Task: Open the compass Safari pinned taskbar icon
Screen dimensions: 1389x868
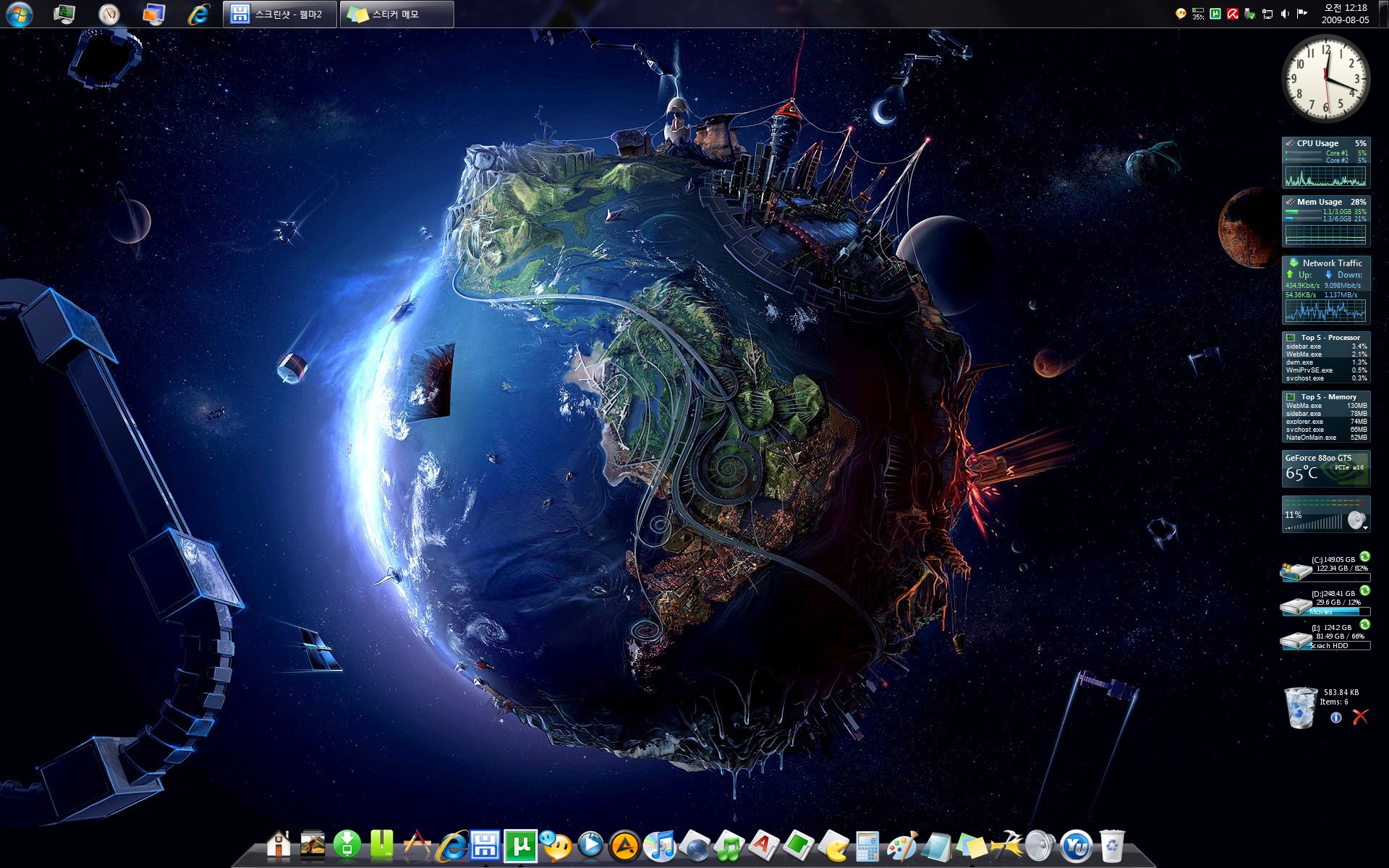Action: click(109, 14)
